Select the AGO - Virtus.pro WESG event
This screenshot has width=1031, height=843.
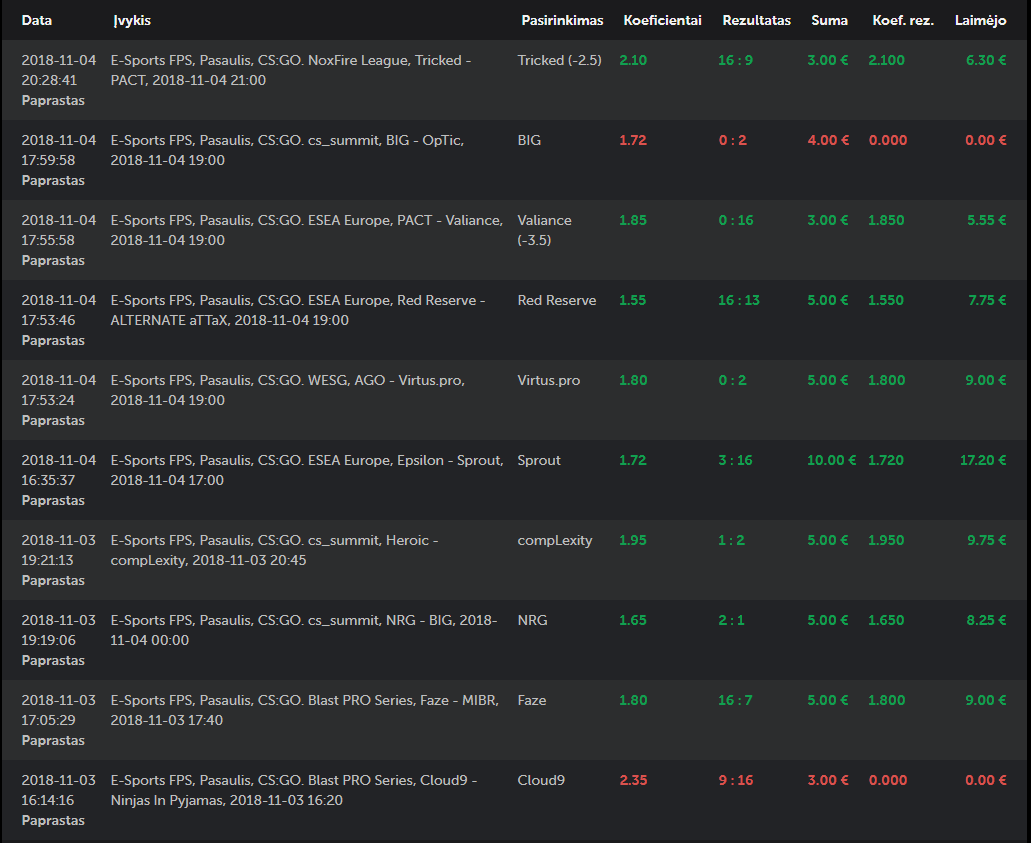[287, 390]
